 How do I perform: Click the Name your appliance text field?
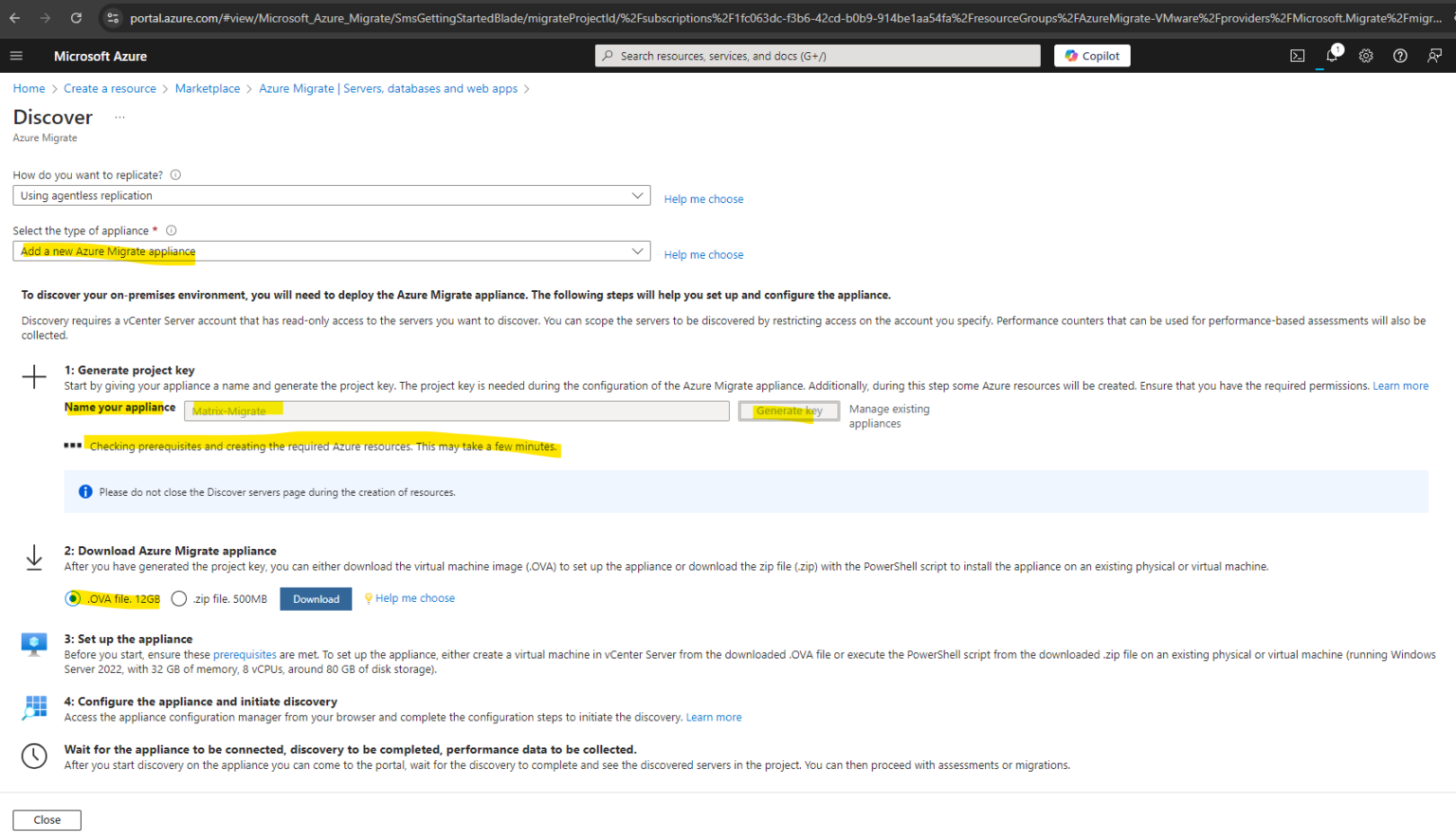[x=457, y=411]
